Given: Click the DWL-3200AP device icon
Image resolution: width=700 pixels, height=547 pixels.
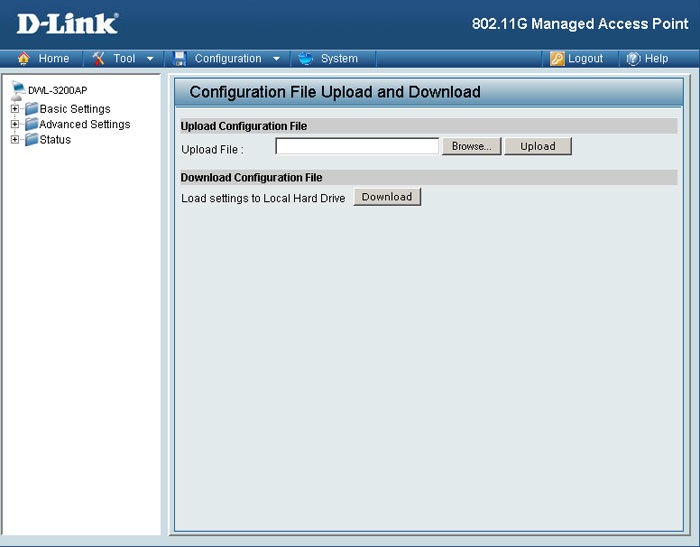Looking at the screenshot, I should pyautogui.click(x=18, y=90).
